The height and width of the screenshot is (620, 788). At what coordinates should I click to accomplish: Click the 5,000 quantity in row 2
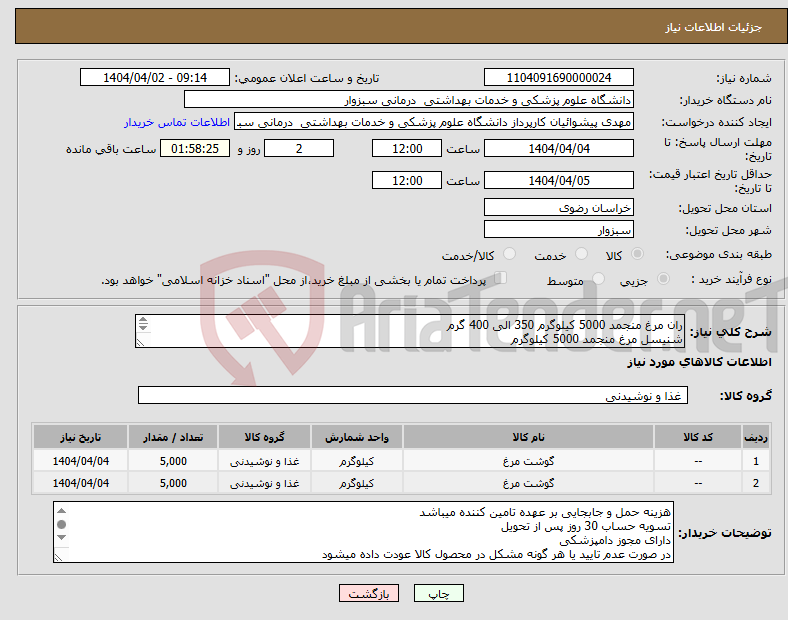point(173,483)
